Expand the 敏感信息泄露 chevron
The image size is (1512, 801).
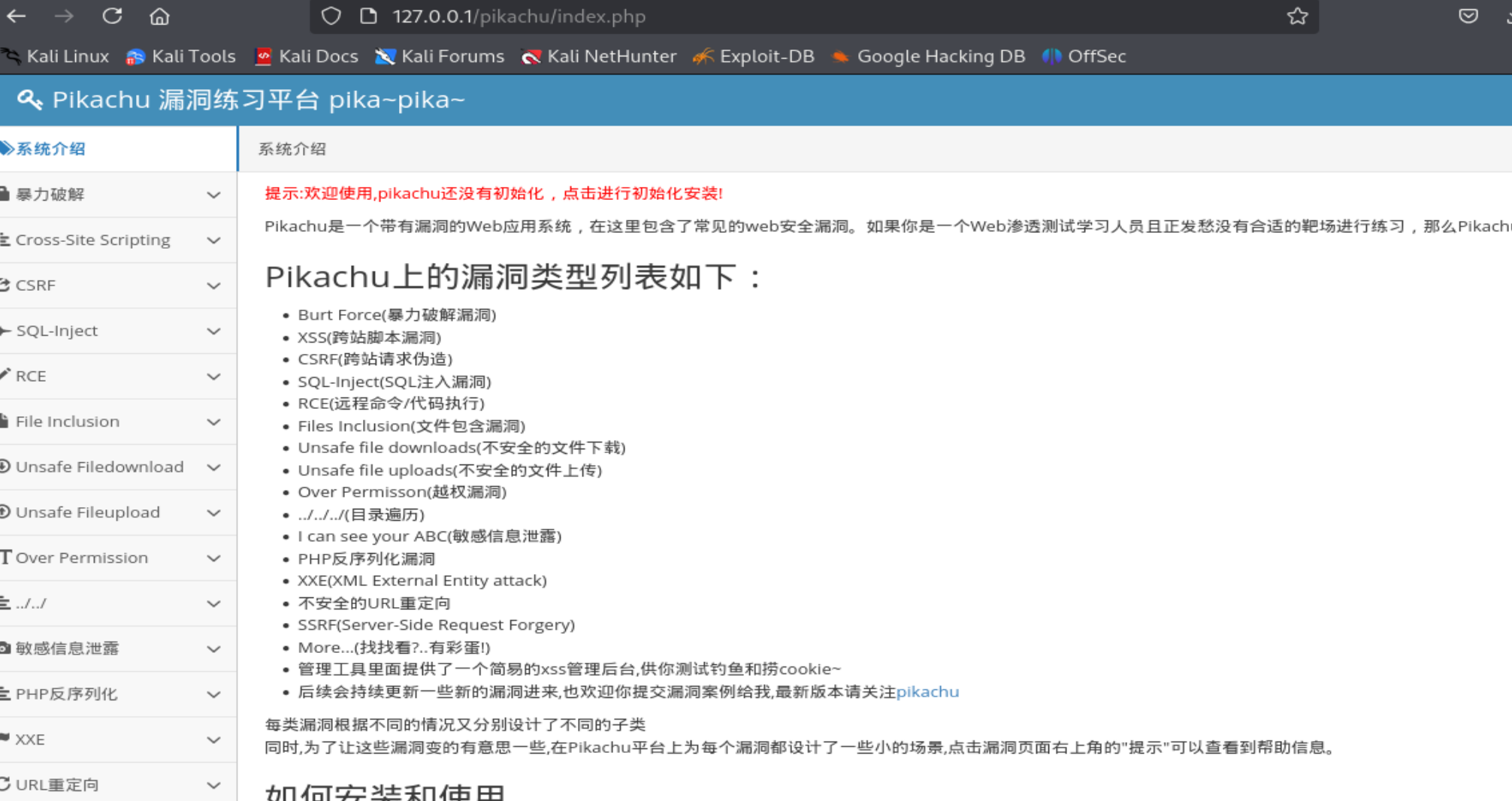tap(213, 649)
